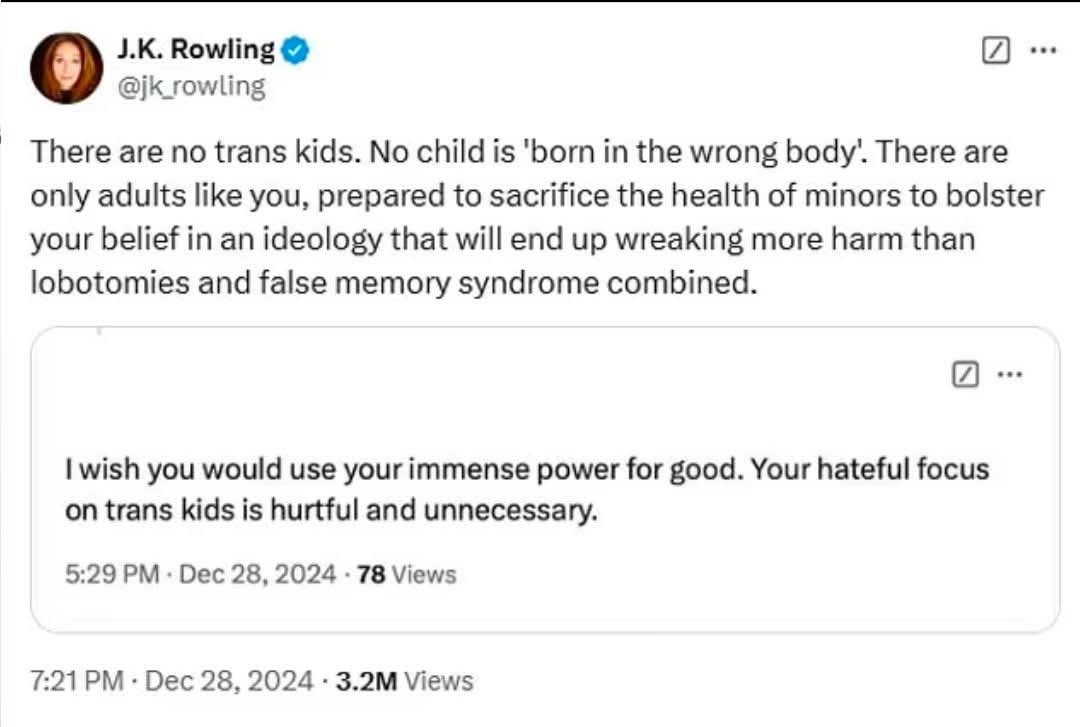Open the More menu on Rowling's post
The height and width of the screenshot is (727, 1080).
(x=1042, y=50)
